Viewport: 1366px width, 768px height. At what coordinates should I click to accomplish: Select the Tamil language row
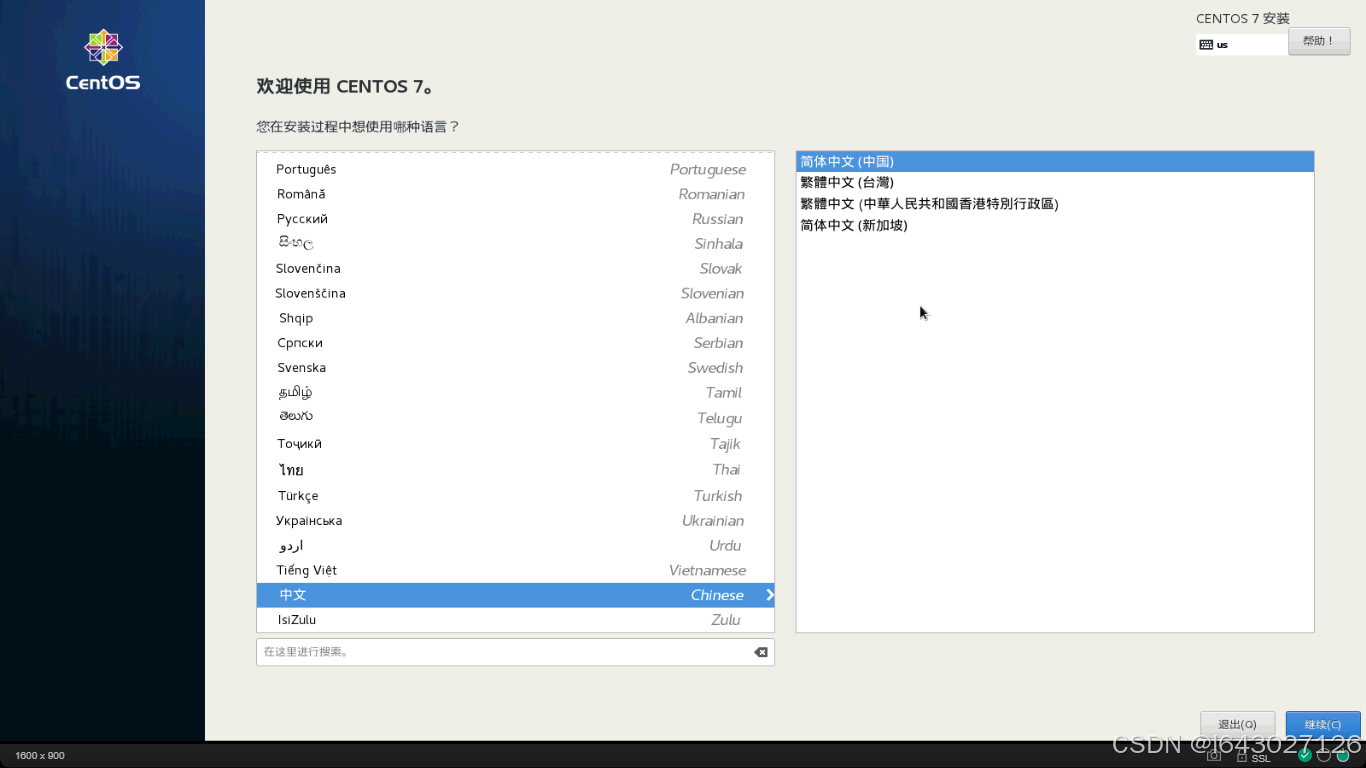(515, 393)
